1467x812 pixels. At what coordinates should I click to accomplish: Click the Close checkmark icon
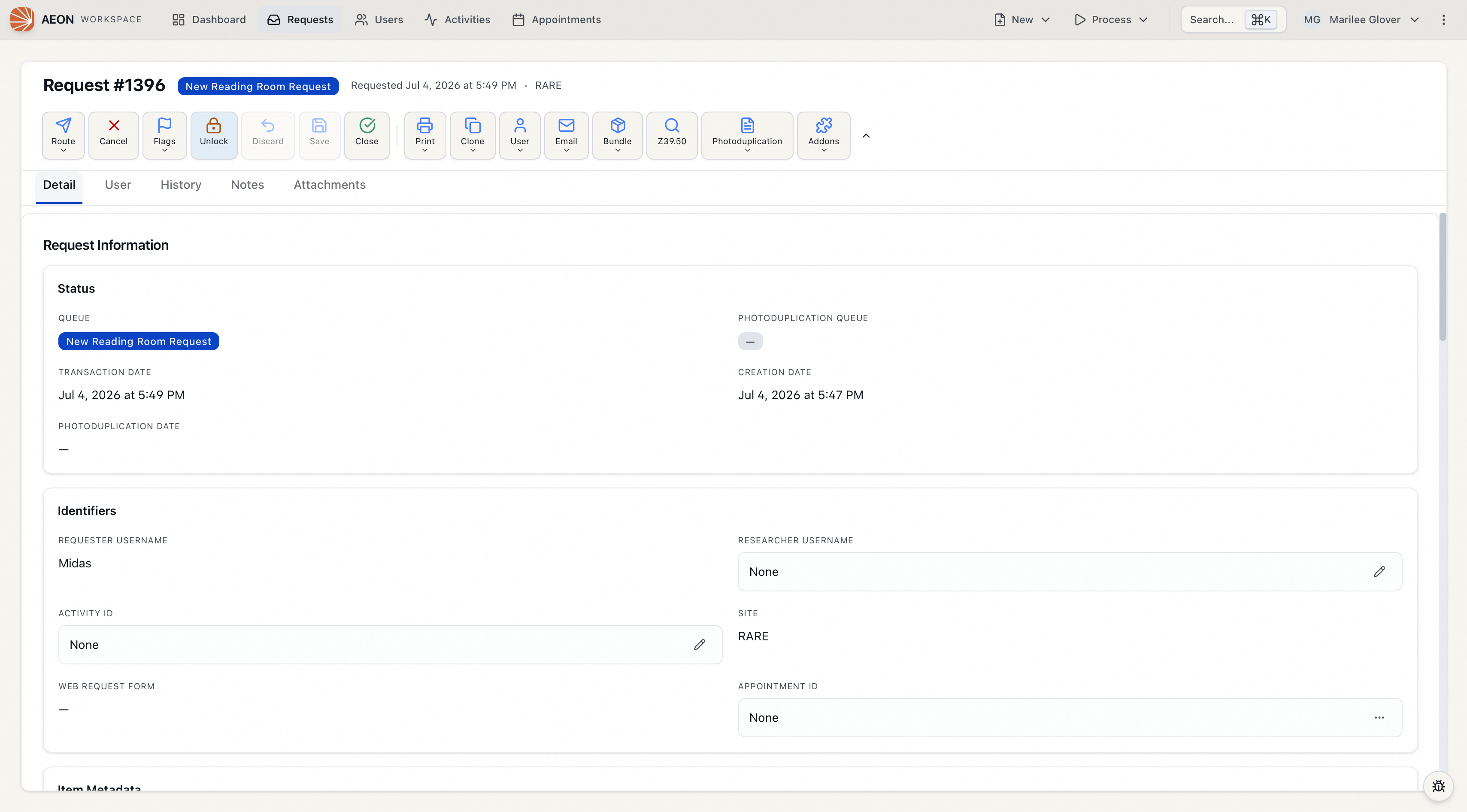pyautogui.click(x=367, y=125)
